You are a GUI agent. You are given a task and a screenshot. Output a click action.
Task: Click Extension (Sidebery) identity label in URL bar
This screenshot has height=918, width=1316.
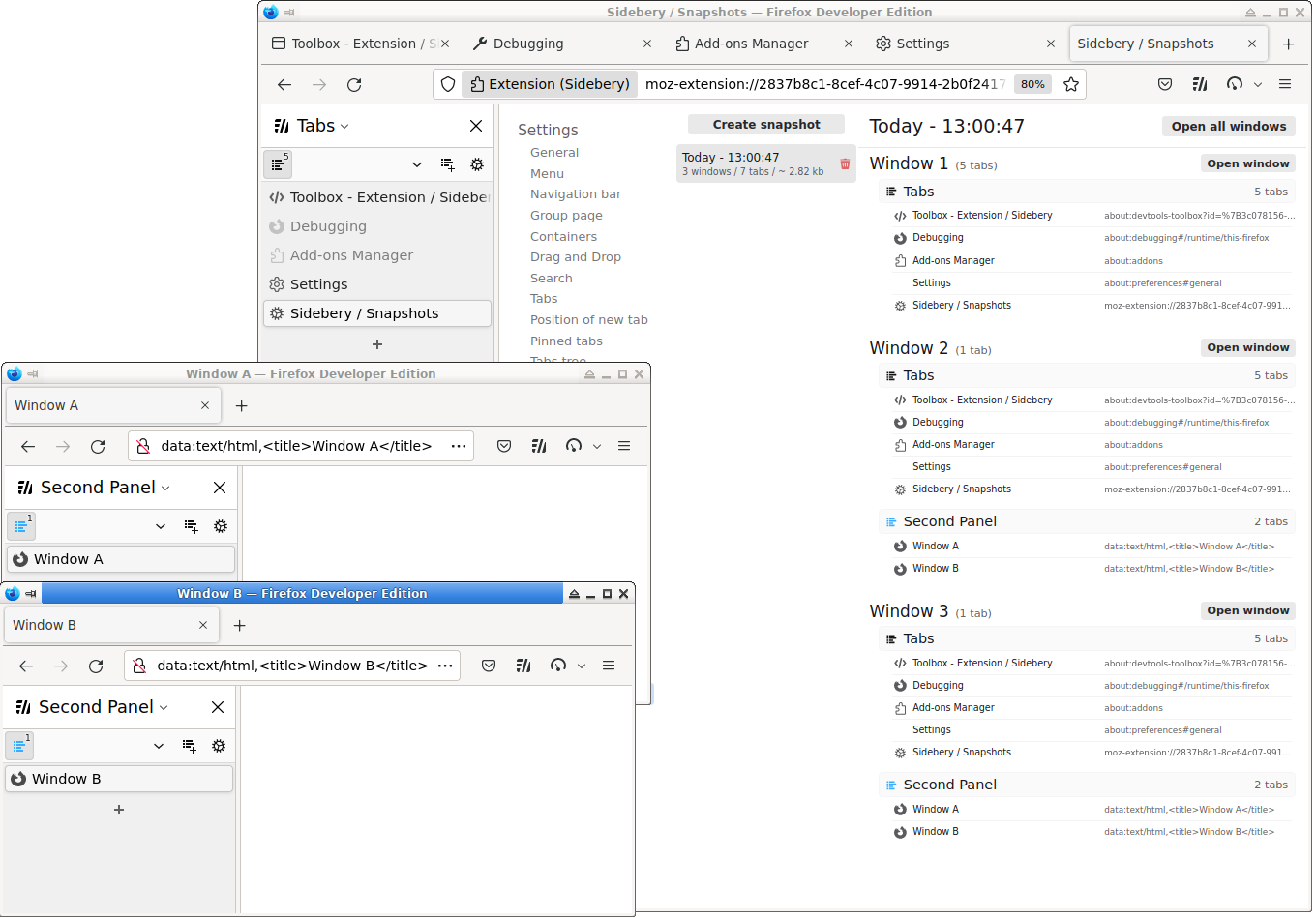(550, 84)
